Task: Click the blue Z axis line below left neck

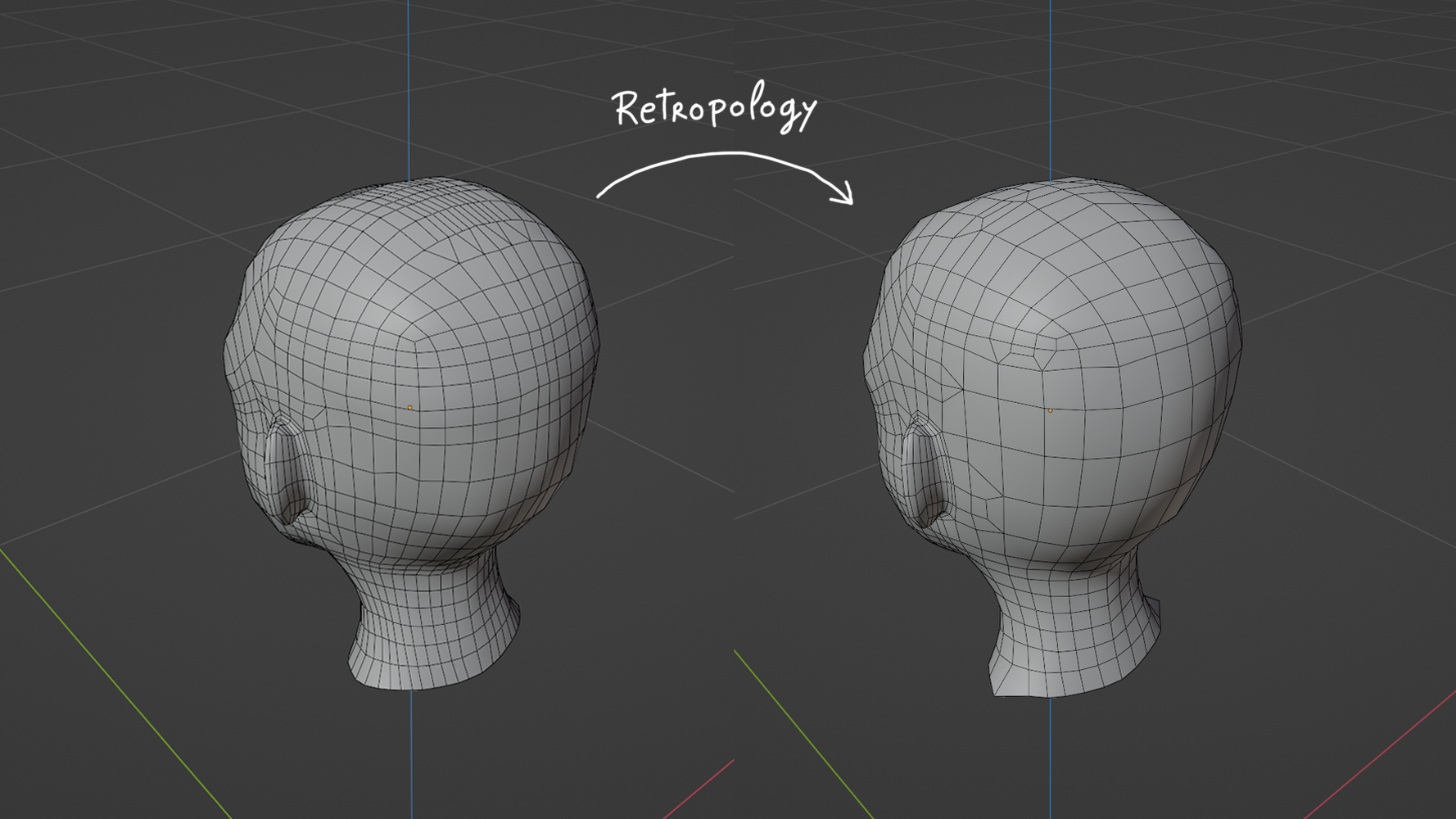Action: (411, 753)
